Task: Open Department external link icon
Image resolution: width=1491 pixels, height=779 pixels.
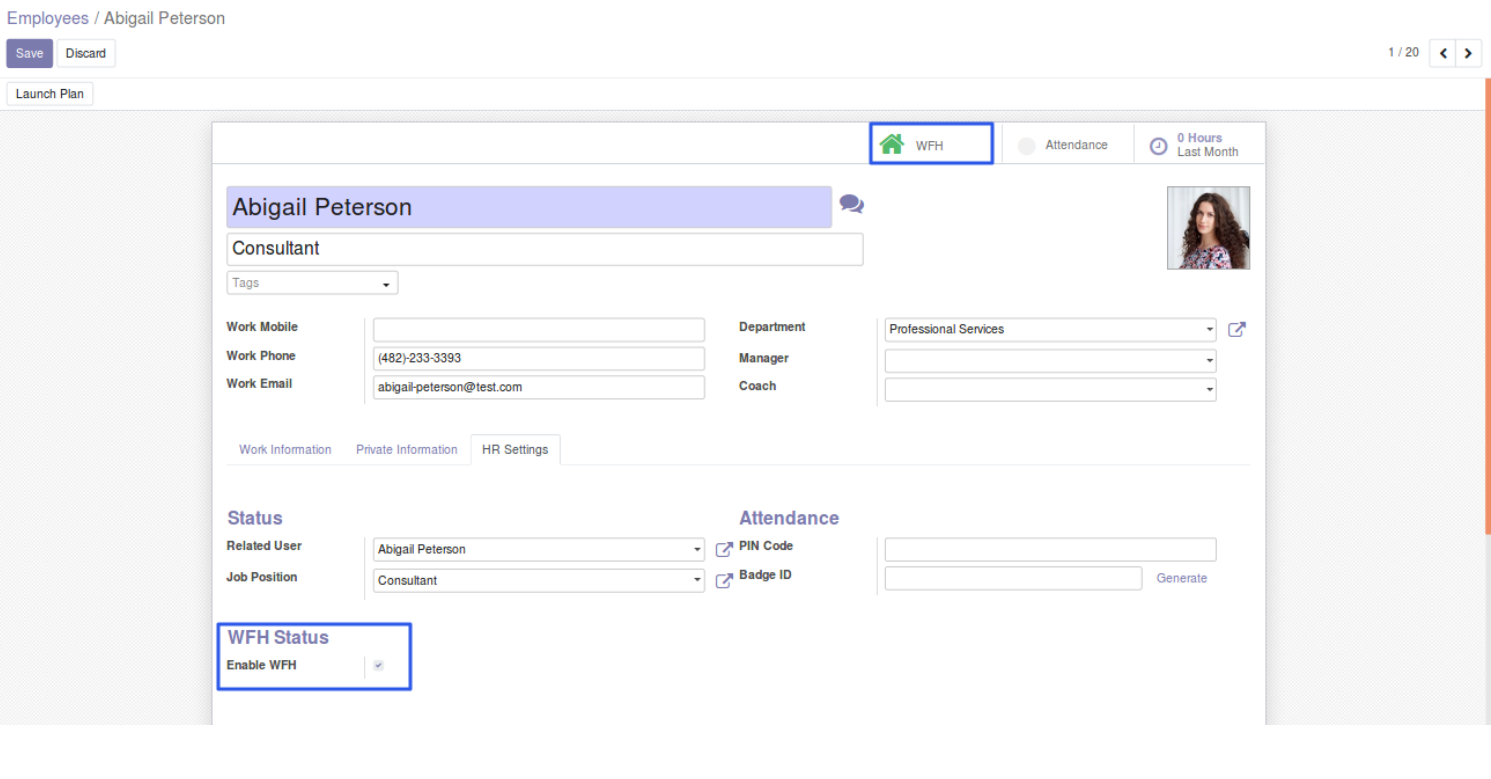Action: 1237,329
